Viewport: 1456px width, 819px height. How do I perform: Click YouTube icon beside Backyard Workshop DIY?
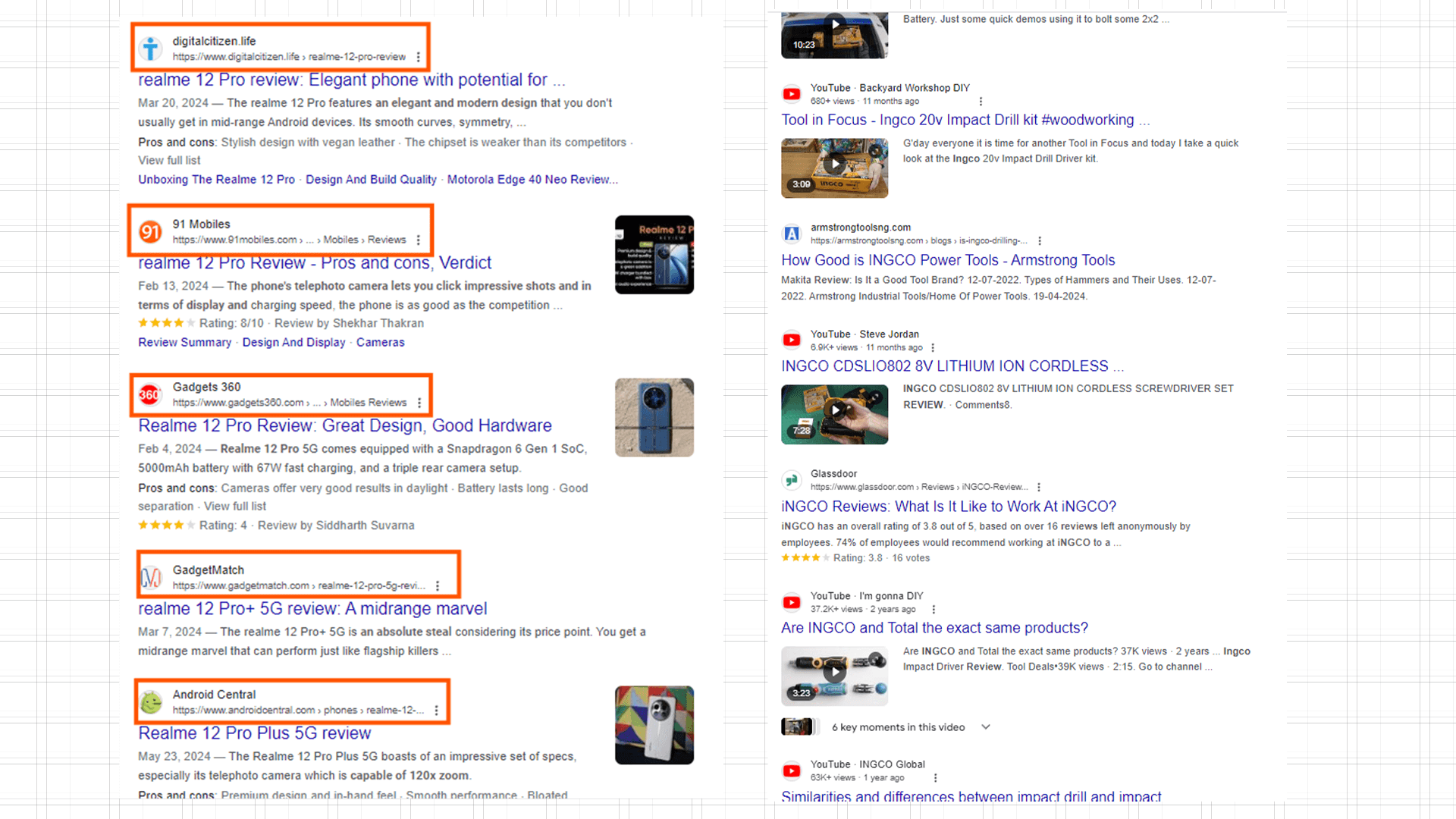click(x=792, y=94)
